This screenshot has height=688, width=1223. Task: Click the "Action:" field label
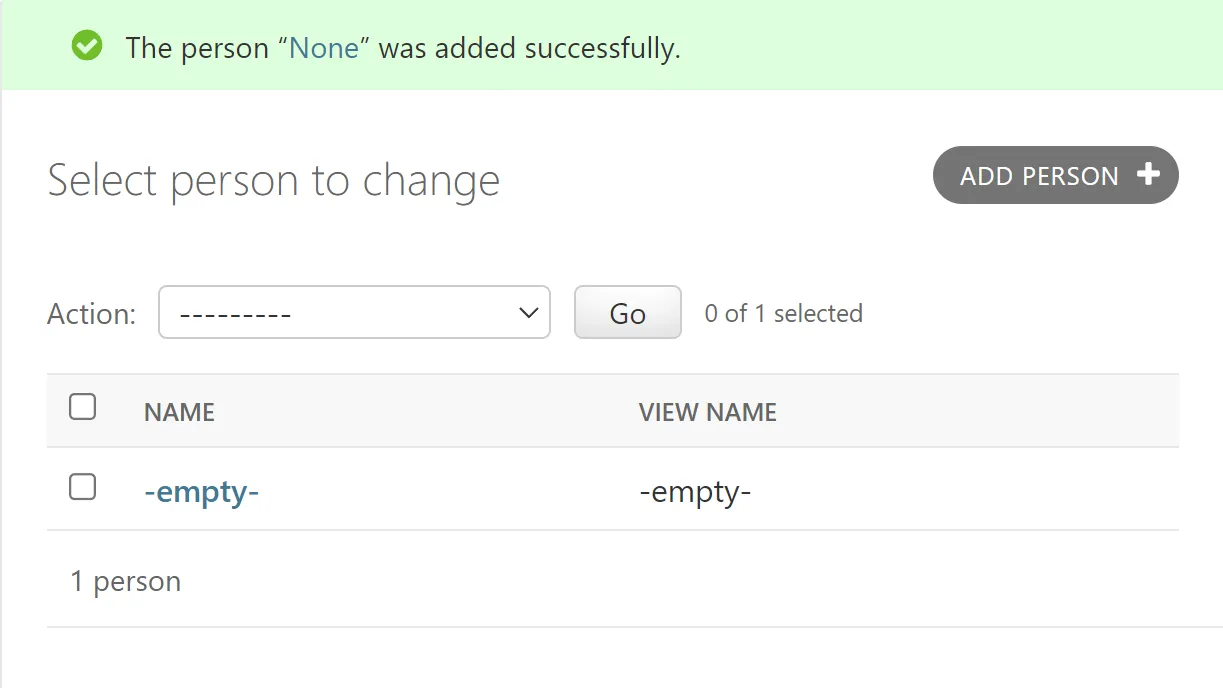click(x=91, y=314)
